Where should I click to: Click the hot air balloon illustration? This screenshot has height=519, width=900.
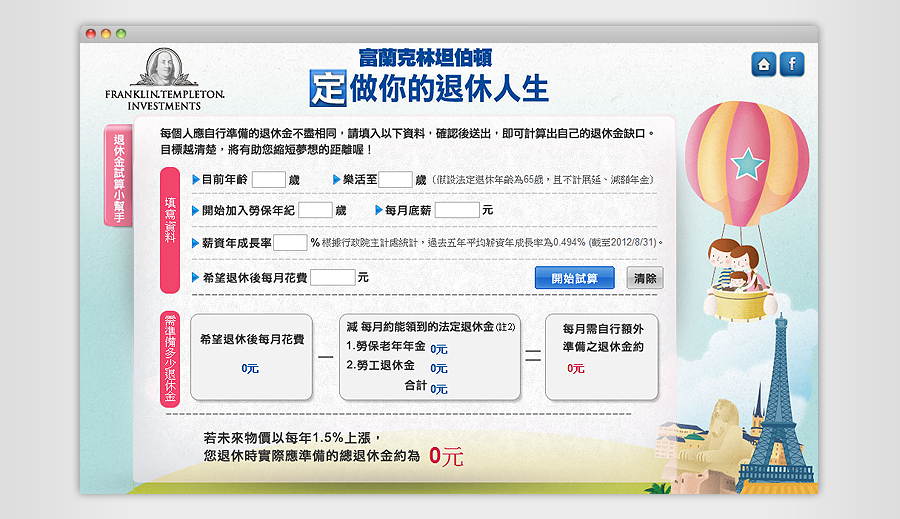tap(745, 211)
